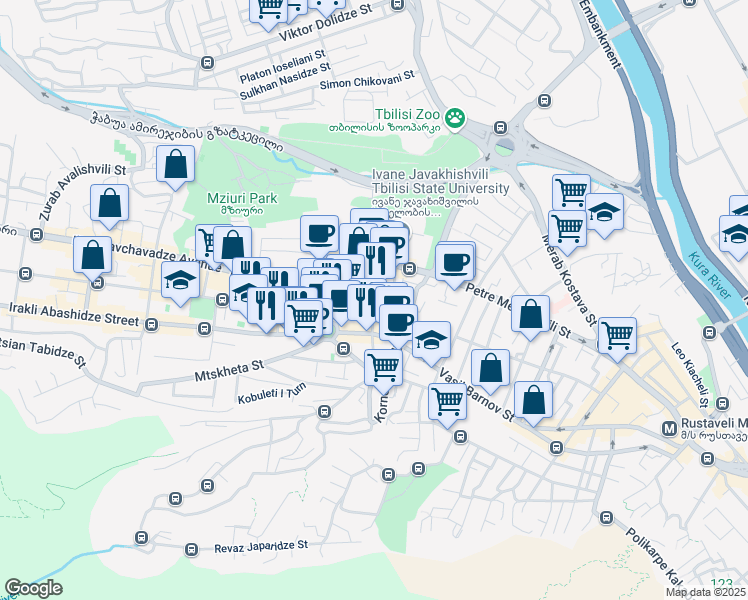This screenshot has height=600, width=748.
Task: Click bus stop icon south of Vasil Barnov St cart
Action: point(460,436)
